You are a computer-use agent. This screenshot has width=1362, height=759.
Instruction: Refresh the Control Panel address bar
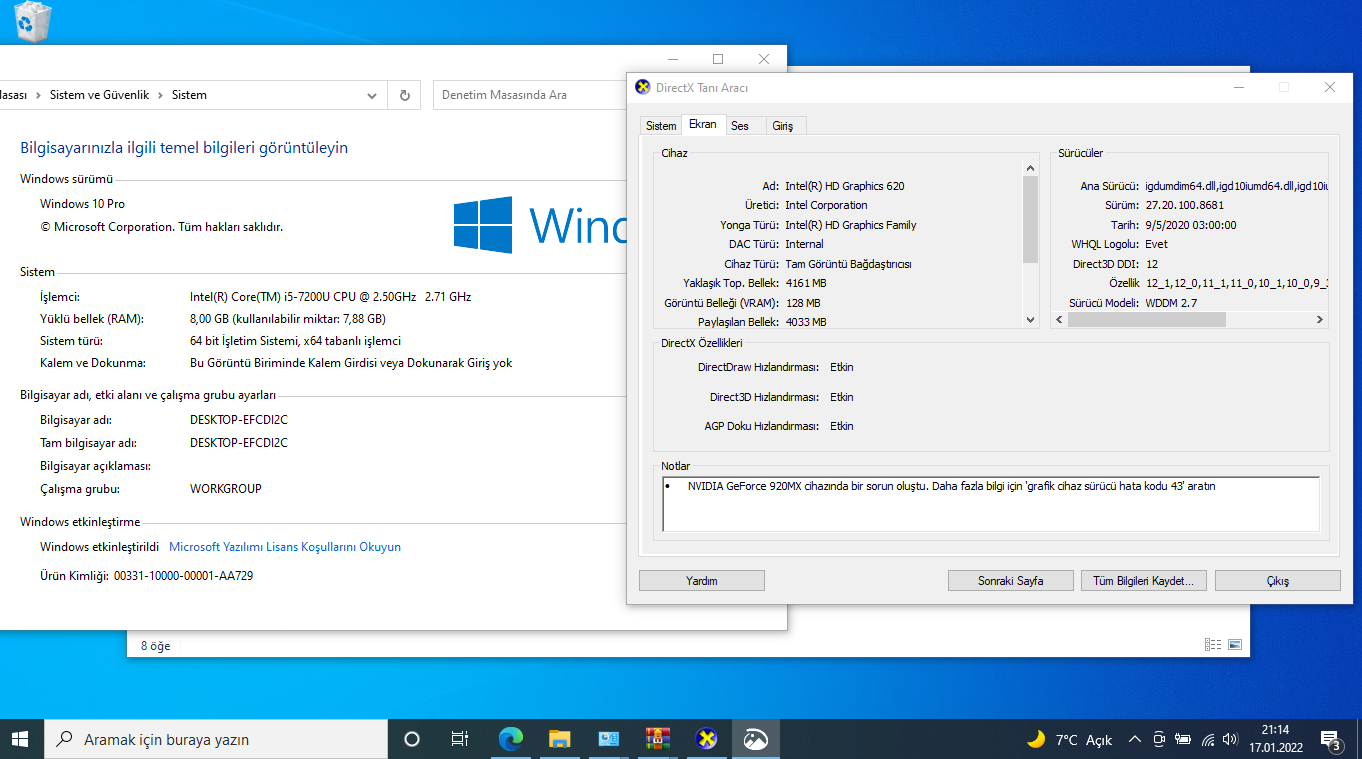[404, 95]
